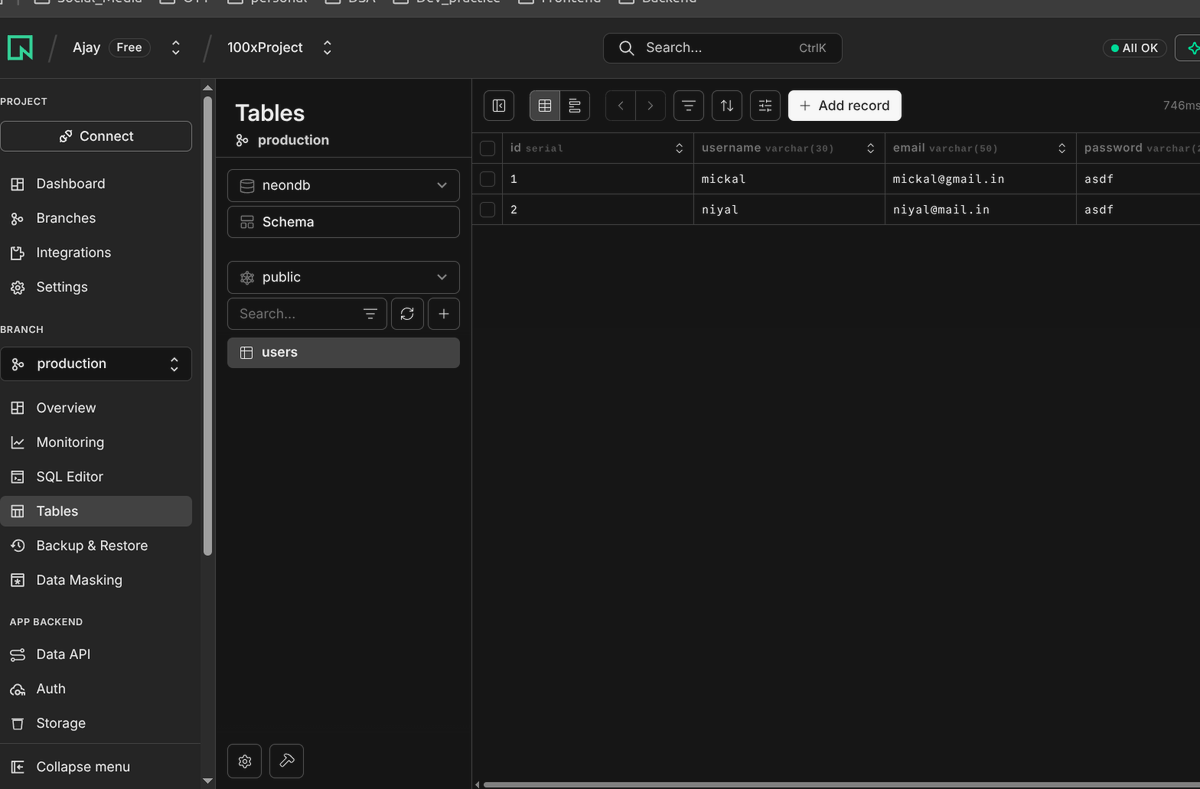Select all rows checkbox in header

488,148
